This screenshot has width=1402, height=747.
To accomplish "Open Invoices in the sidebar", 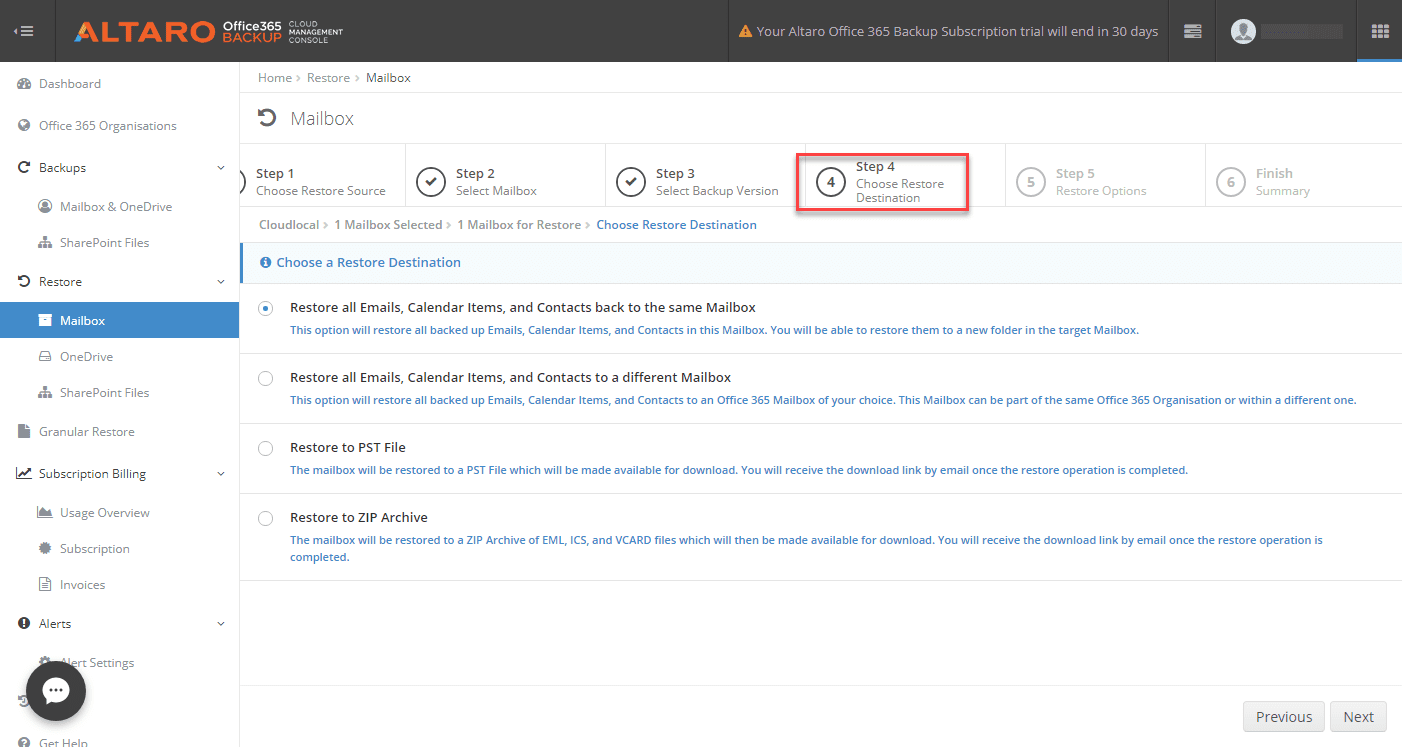I will tap(82, 585).
